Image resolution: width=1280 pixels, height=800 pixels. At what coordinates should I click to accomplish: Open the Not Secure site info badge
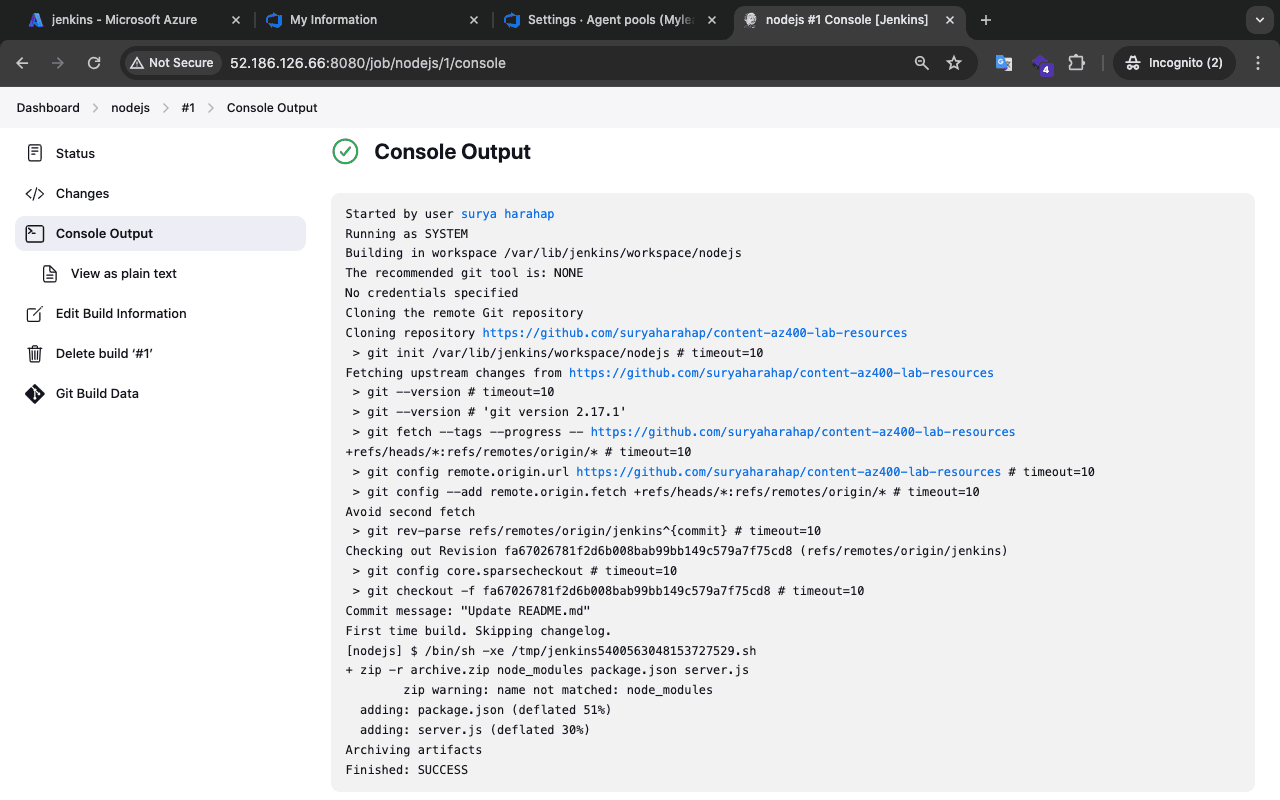(171, 63)
